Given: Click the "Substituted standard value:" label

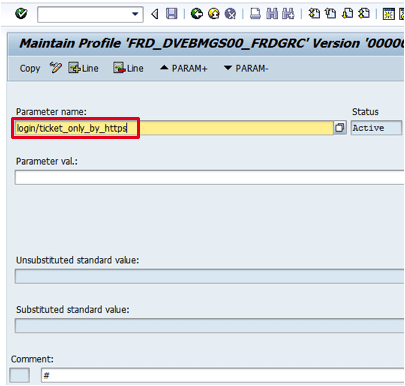Looking at the screenshot, I should click(73, 310).
